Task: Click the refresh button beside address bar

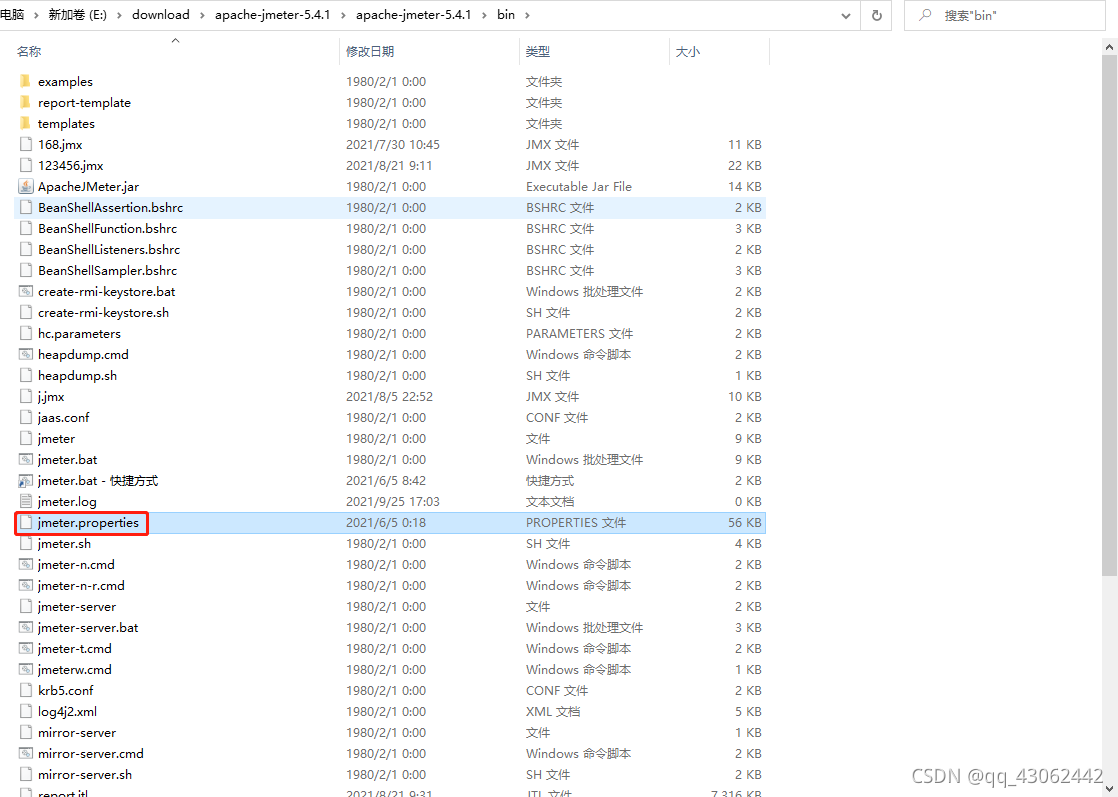Action: 877,15
